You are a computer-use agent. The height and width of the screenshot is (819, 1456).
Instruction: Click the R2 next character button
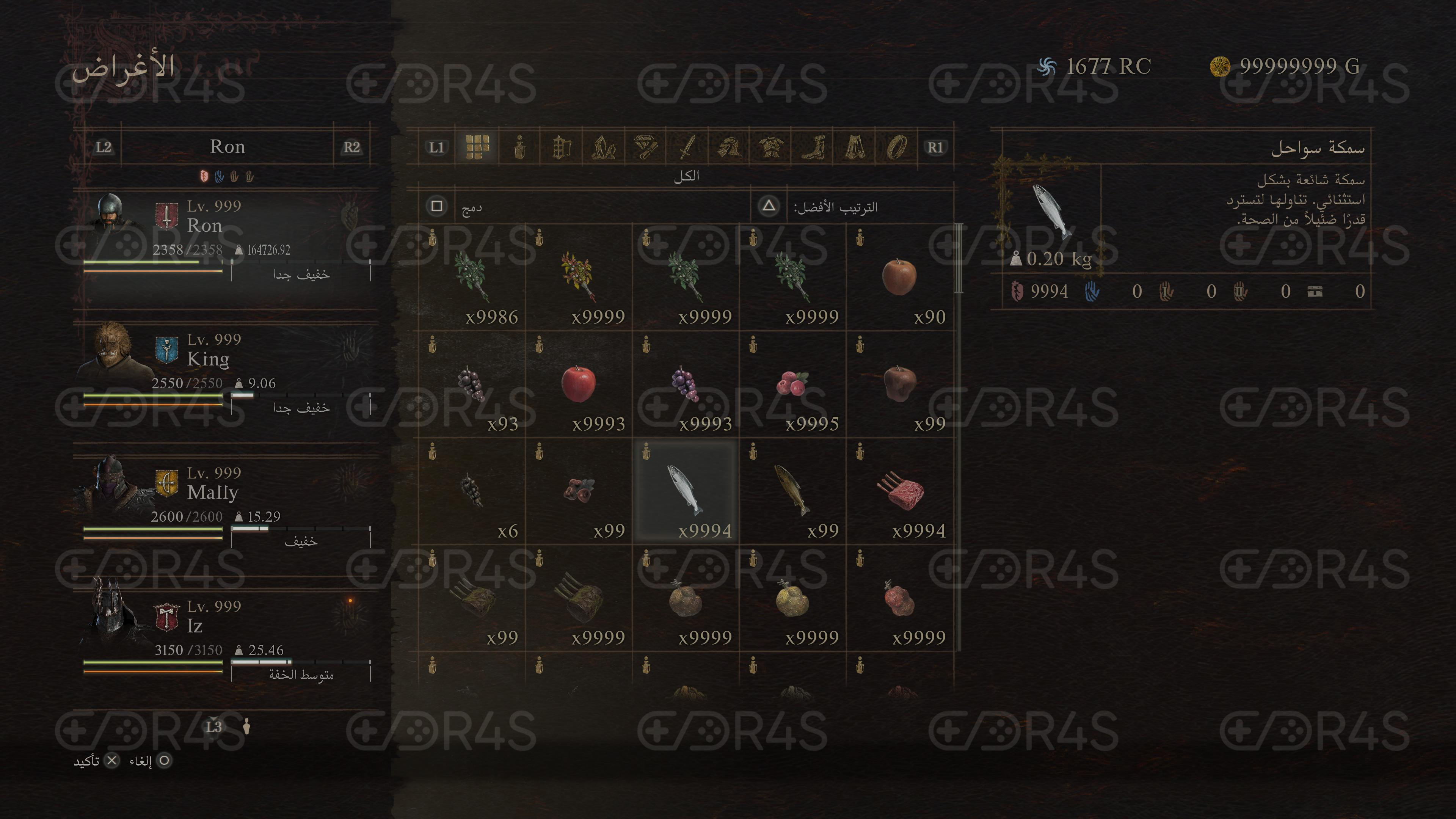351,147
